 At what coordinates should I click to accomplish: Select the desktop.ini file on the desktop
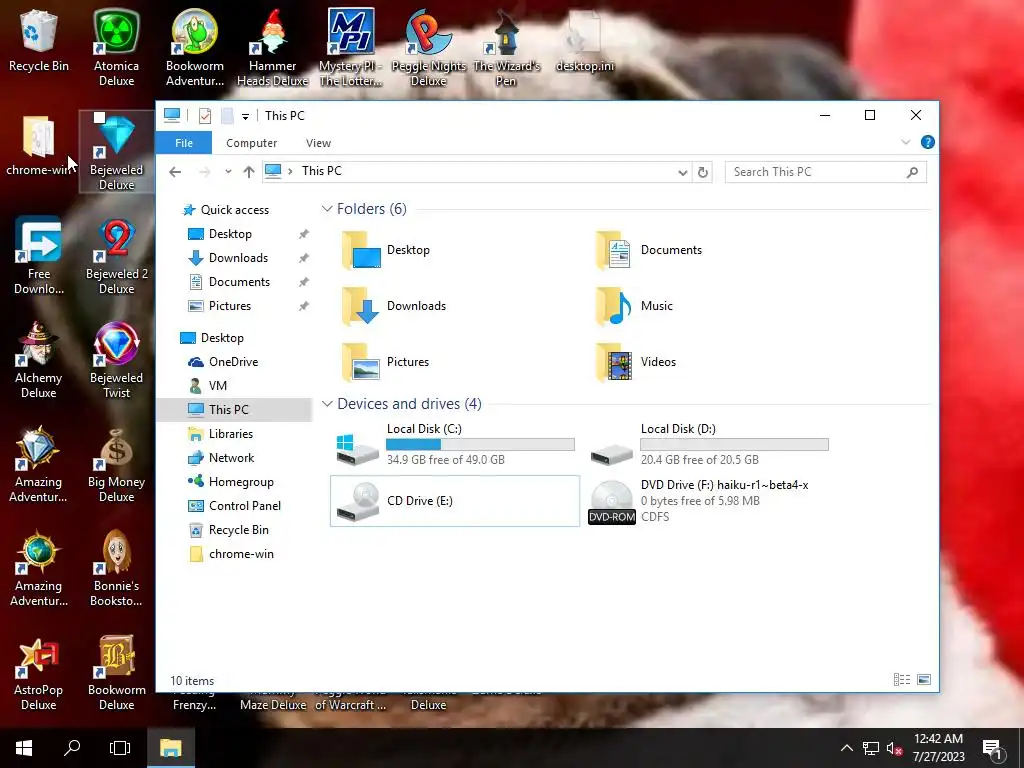584,40
